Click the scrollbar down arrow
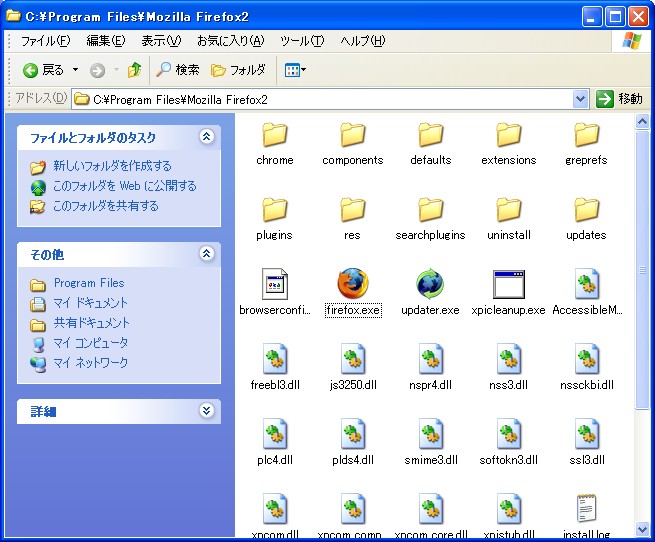The height and width of the screenshot is (542, 655). [x=642, y=529]
